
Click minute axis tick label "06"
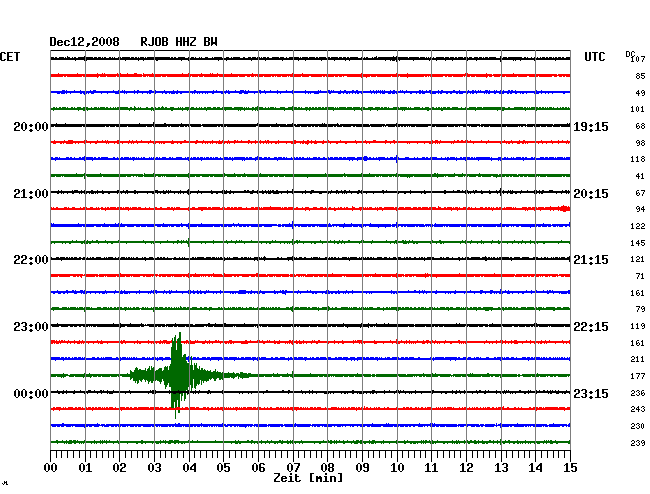click(x=258, y=468)
